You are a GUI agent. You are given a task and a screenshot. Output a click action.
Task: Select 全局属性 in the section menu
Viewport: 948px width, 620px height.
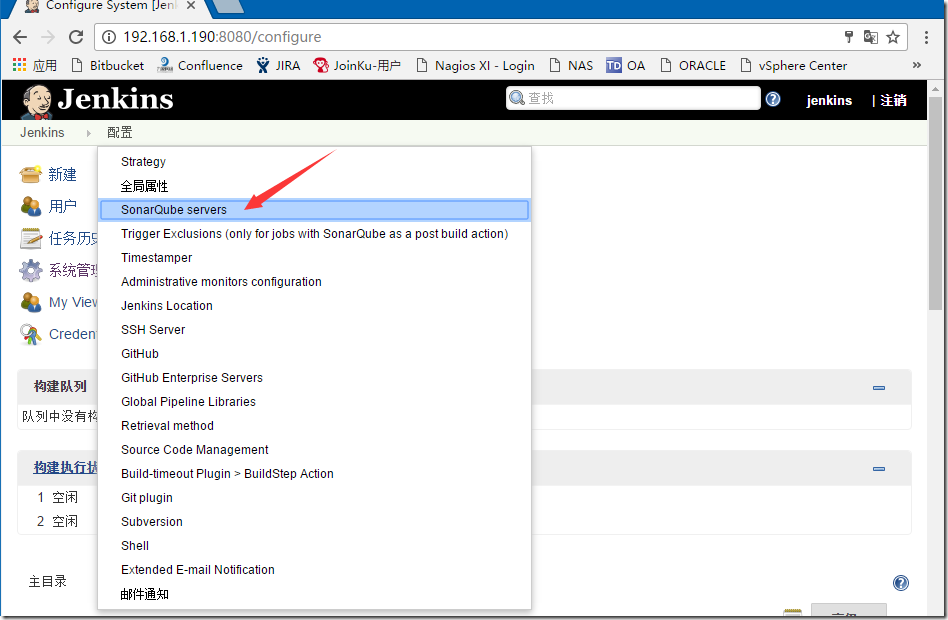(x=314, y=186)
